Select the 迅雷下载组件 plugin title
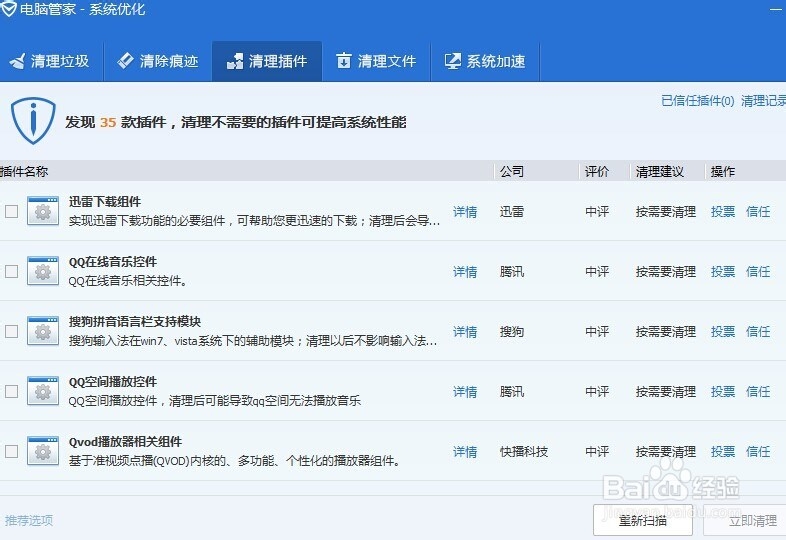This screenshot has width=786, height=540. pos(105,202)
